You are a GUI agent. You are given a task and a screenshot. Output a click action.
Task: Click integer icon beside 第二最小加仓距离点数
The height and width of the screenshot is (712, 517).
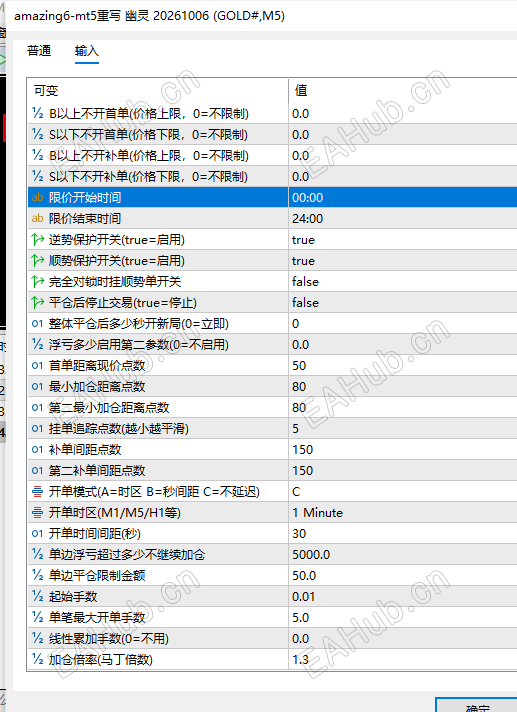click(x=38, y=407)
